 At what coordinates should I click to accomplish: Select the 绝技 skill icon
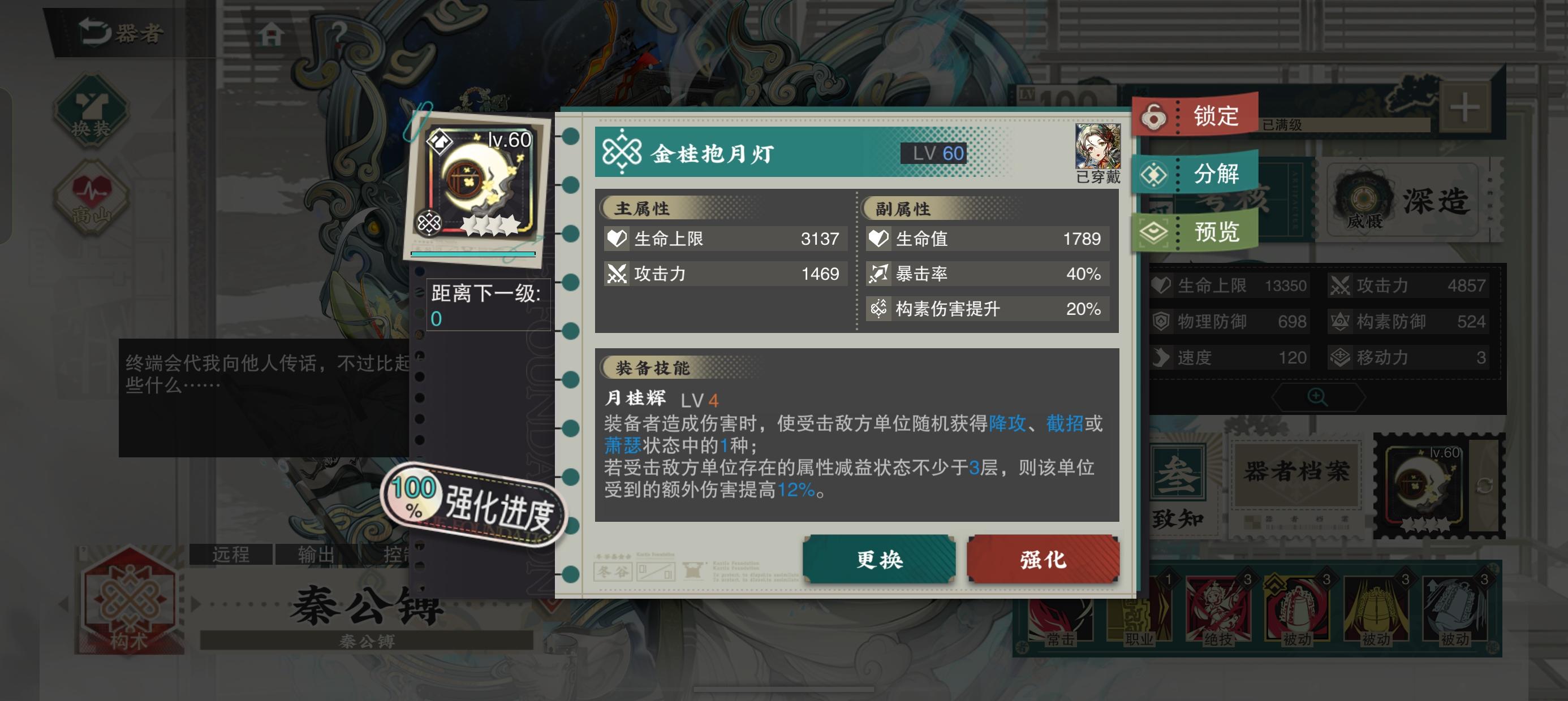point(1217,609)
